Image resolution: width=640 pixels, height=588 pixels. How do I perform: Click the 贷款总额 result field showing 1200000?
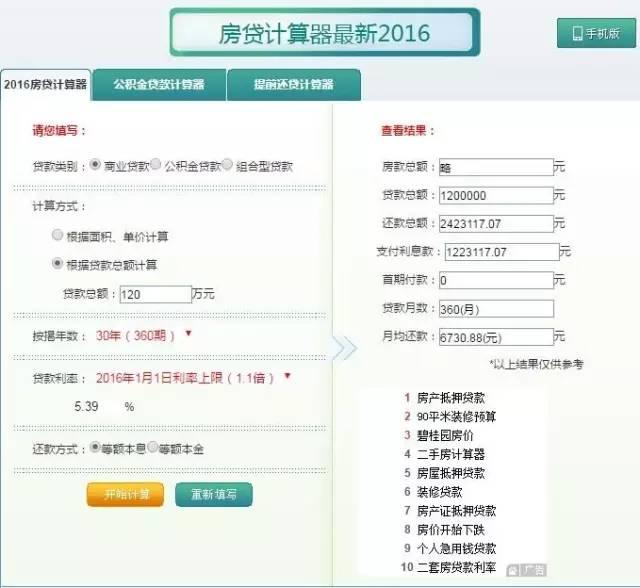[496, 195]
